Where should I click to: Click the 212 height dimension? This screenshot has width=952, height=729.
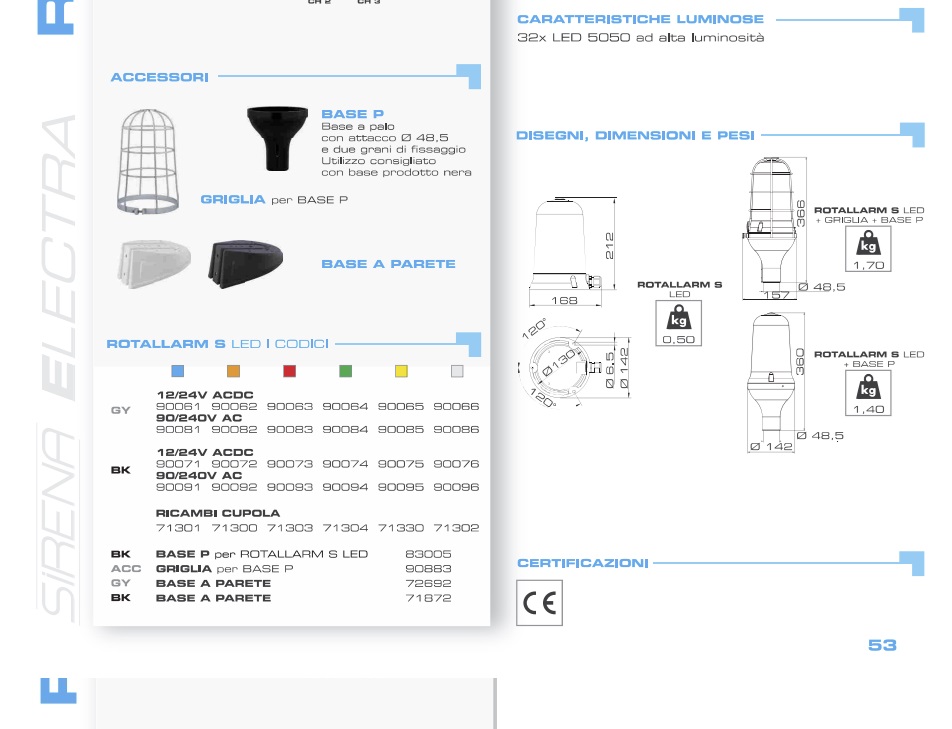tap(609, 245)
